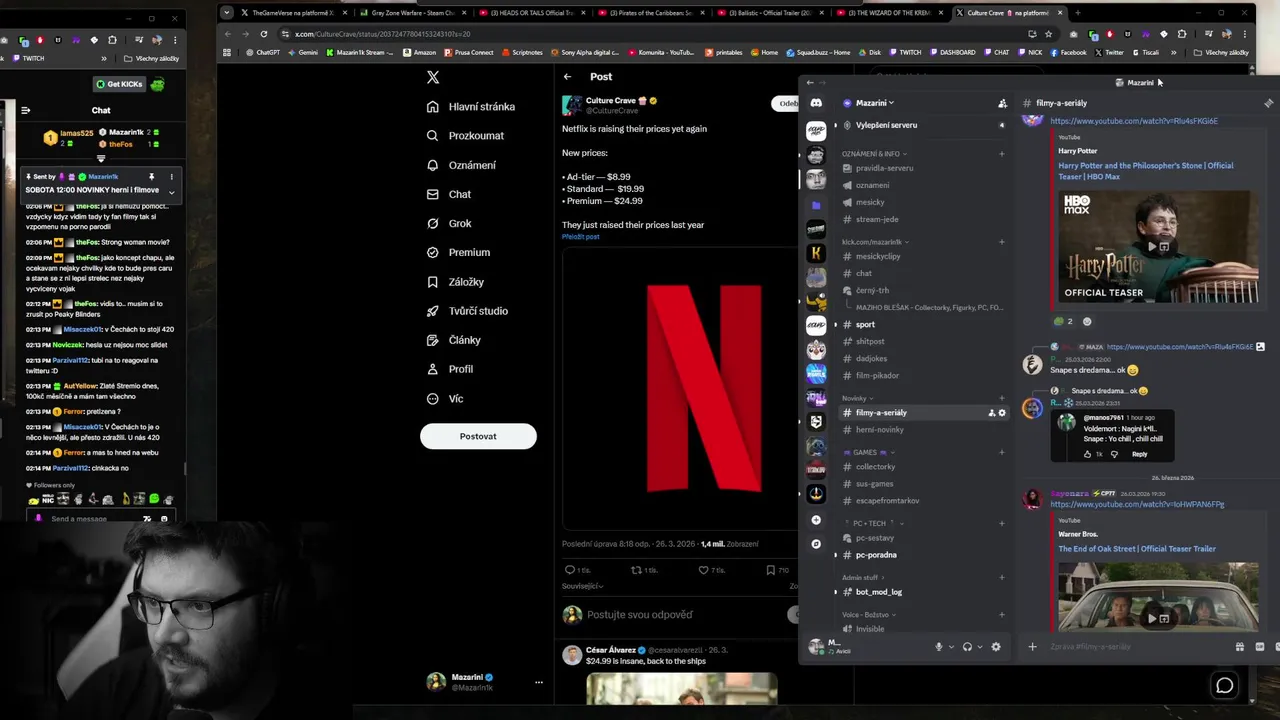Expand Kick pinned message chevron
The height and width of the screenshot is (720, 1280).
pos(171,191)
